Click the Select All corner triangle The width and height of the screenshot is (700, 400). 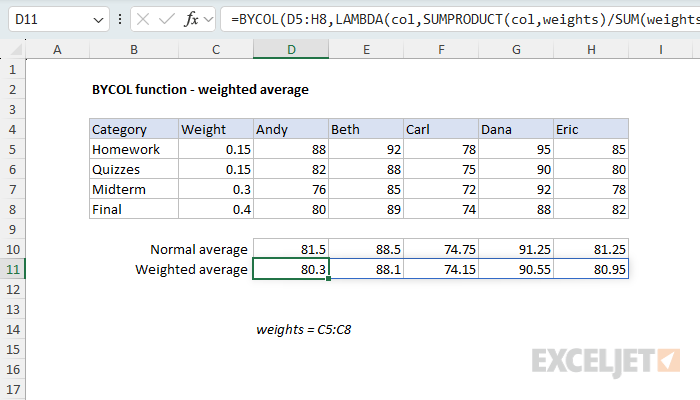17,50
